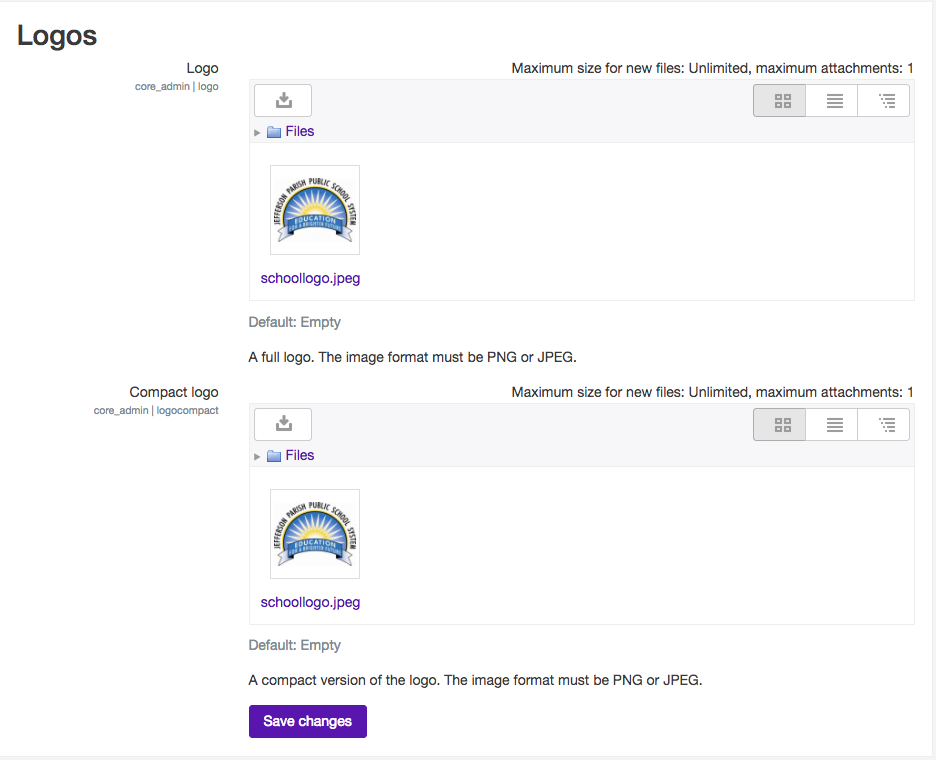Click the 'Compact logo' label

(174, 392)
